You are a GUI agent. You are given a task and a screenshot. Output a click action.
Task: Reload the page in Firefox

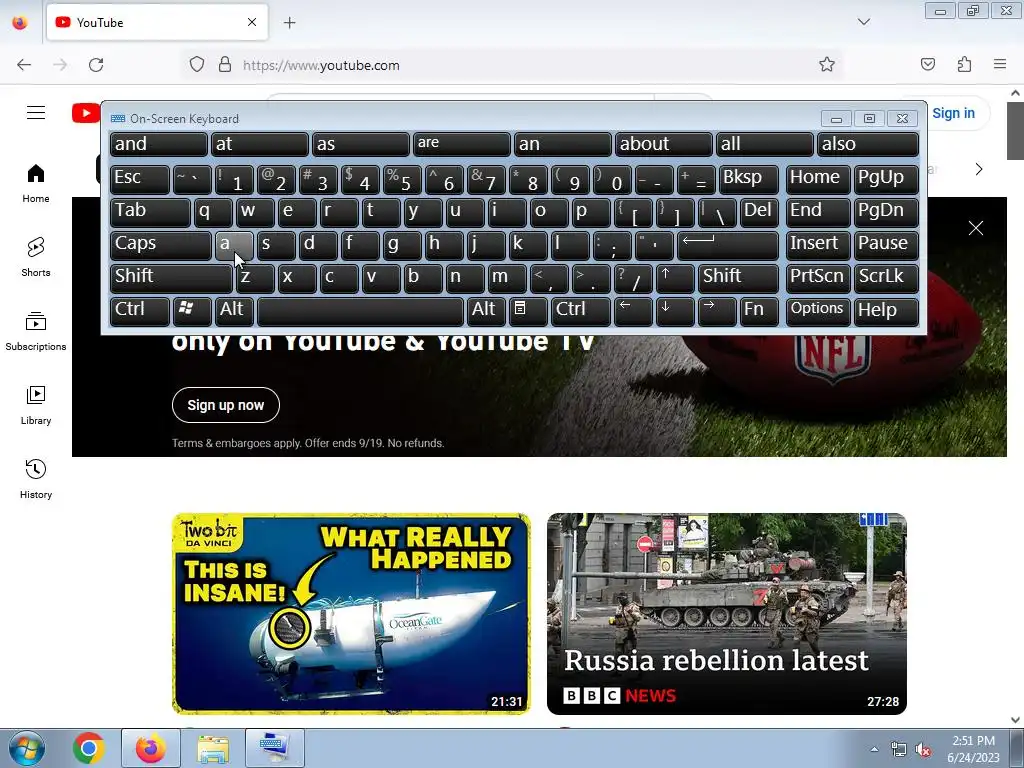click(96, 65)
